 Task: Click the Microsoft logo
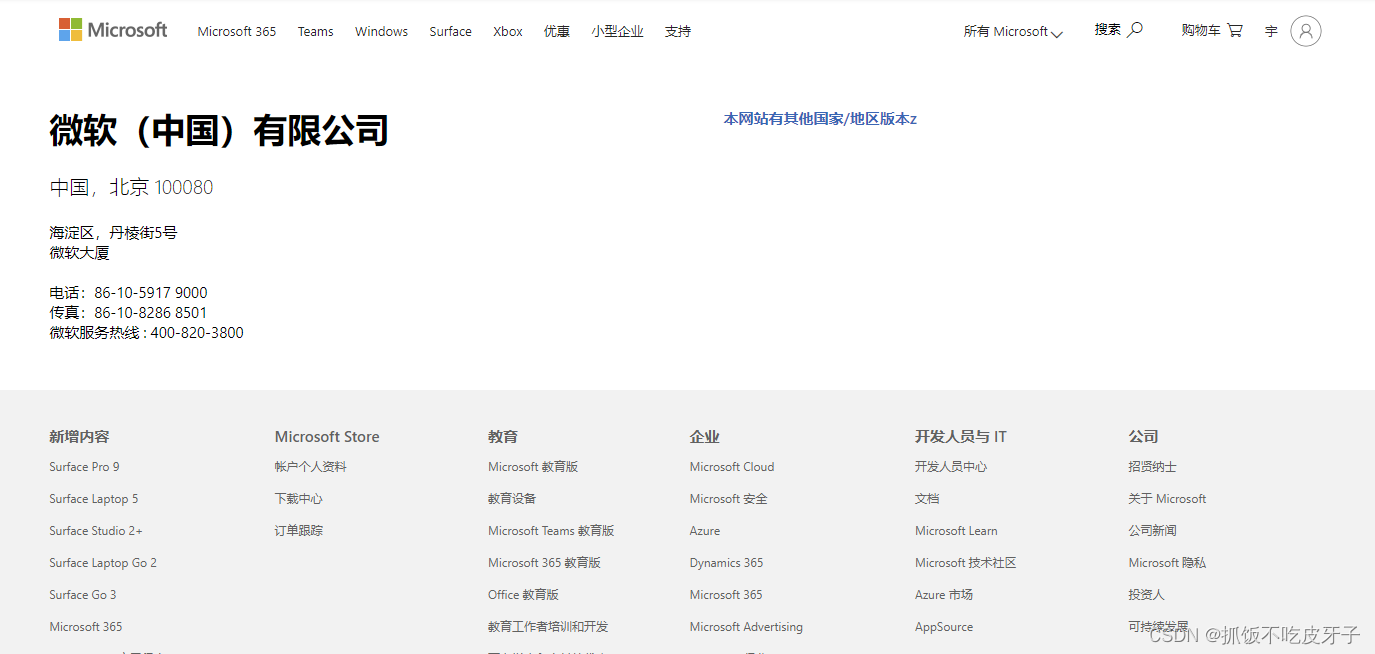pyautogui.click(x=113, y=30)
